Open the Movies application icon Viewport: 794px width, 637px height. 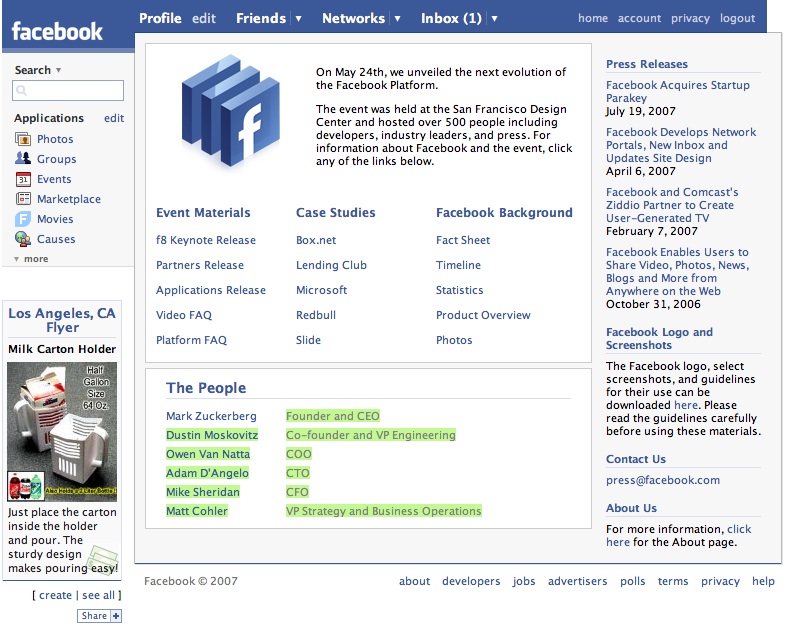point(23,219)
